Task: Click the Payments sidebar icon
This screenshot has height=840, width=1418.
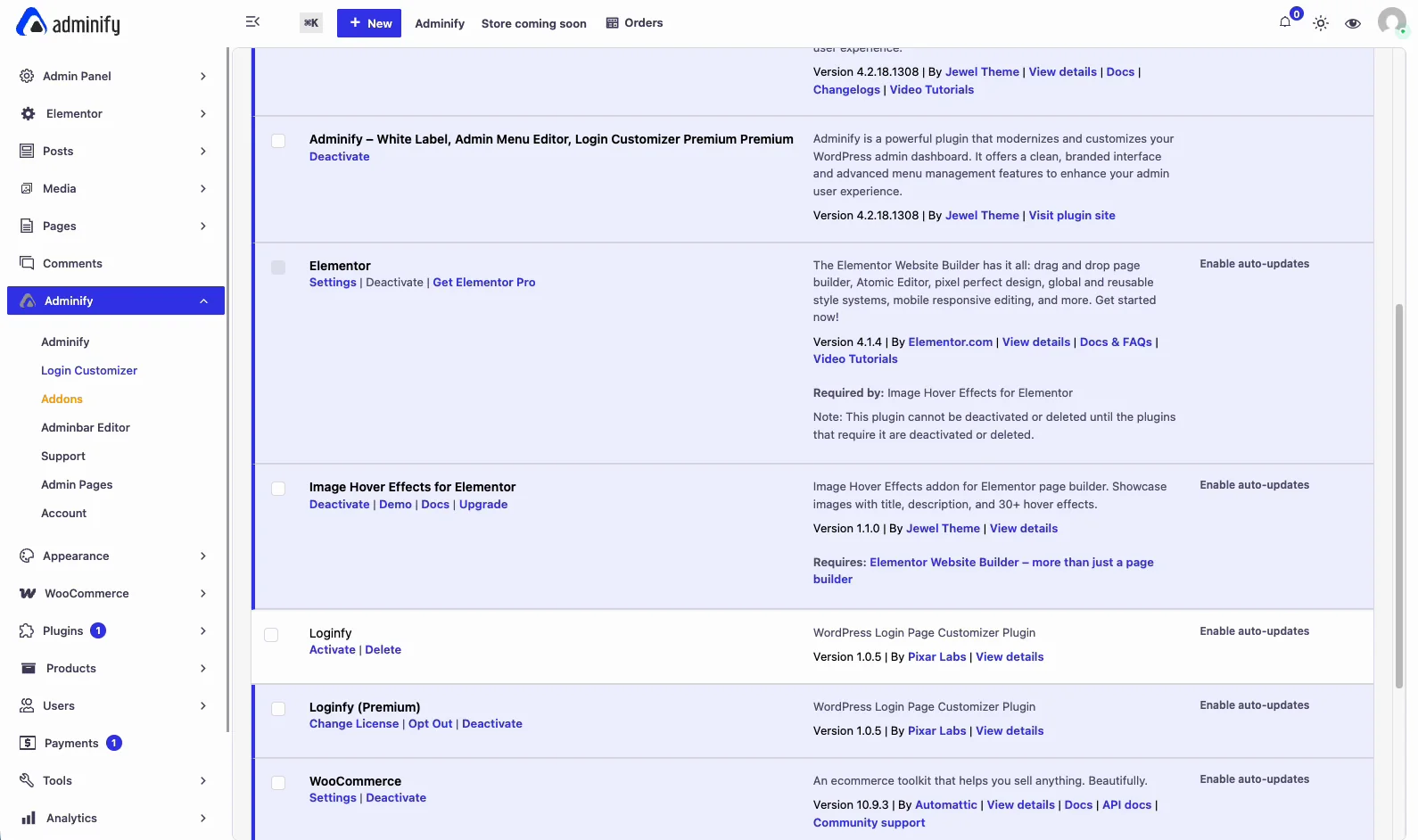Action: [x=28, y=743]
